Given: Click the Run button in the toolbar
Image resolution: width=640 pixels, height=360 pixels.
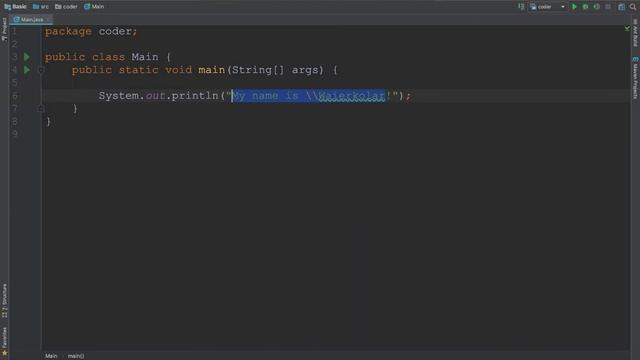Looking at the screenshot, I should tap(574, 7).
